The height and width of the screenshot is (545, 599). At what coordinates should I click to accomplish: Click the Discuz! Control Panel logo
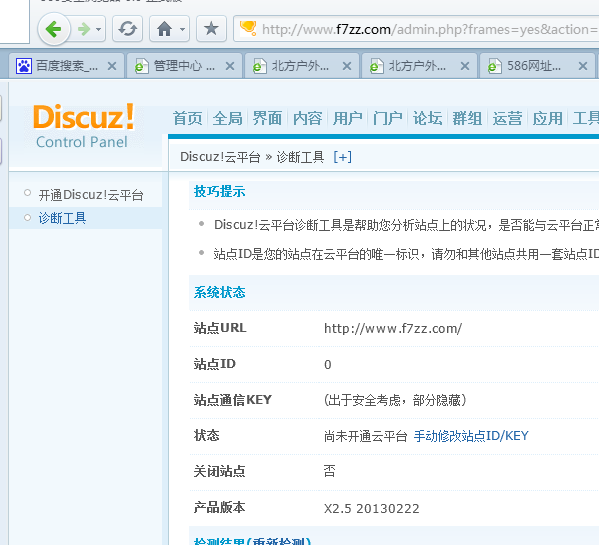(84, 126)
